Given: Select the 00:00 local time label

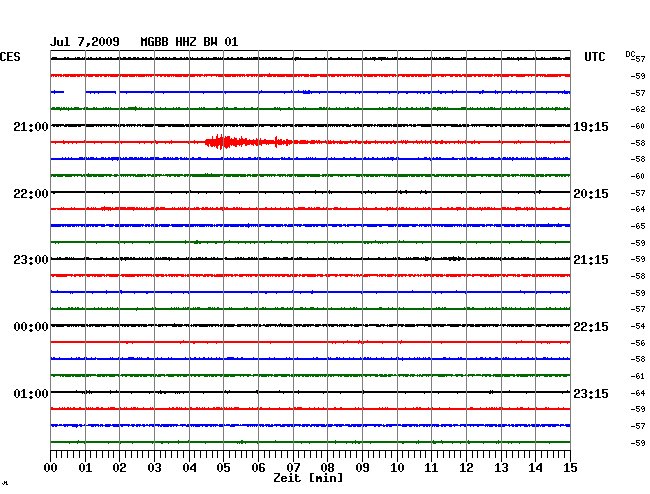Looking at the screenshot, I should click(31, 327).
